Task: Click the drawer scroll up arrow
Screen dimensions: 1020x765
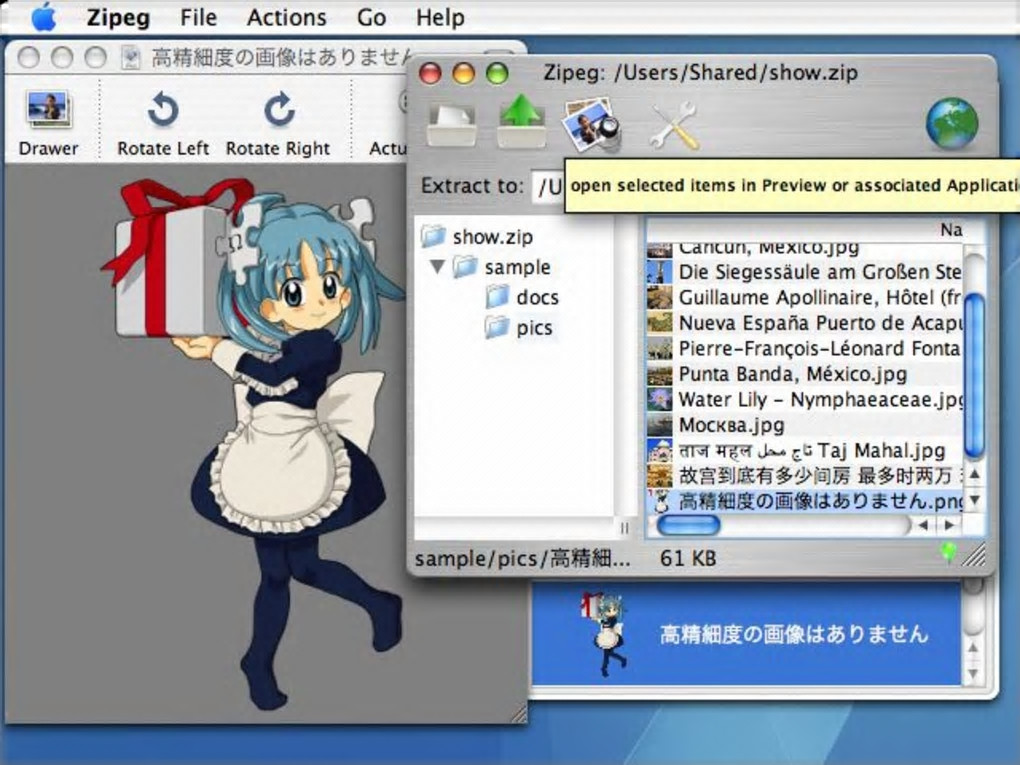Action: click(x=973, y=647)
